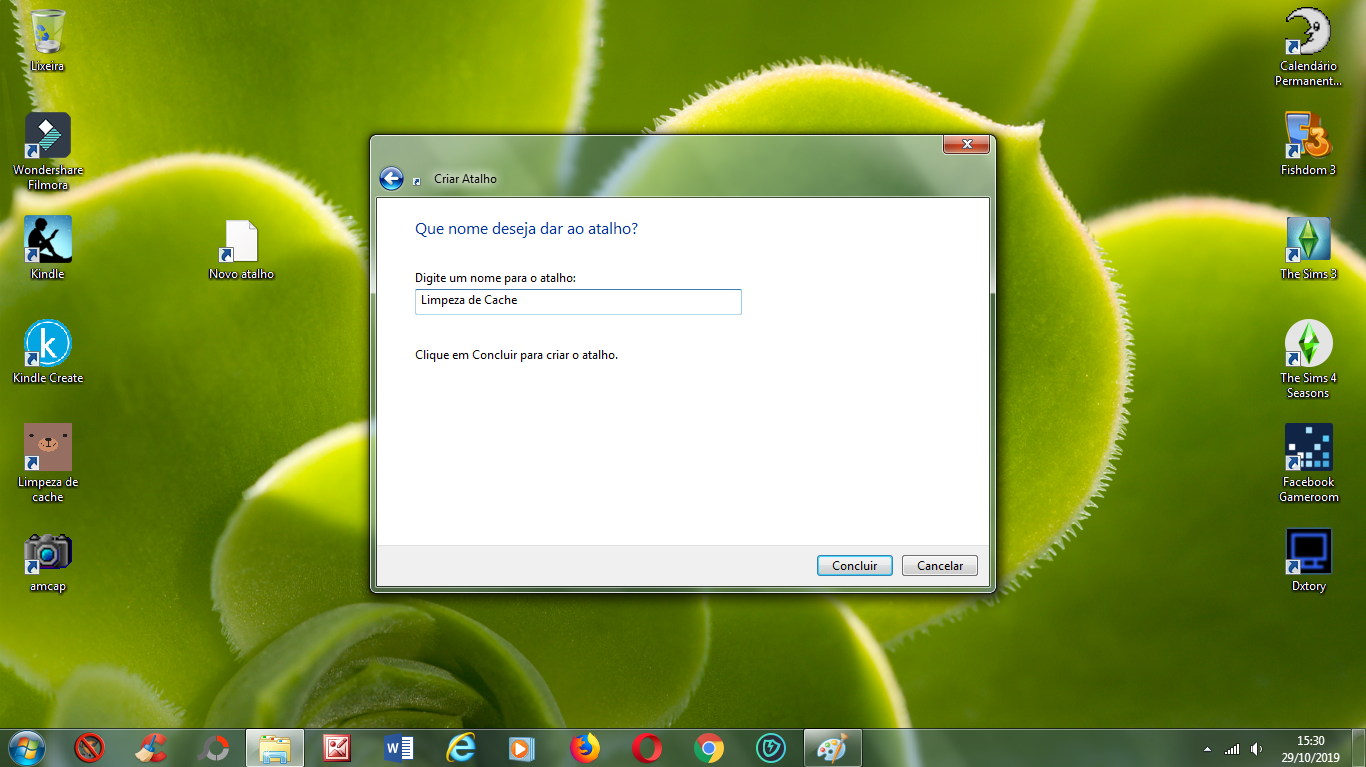
Task: Launch CCleaner from the taskbar
Action: (x=151, y=747)
